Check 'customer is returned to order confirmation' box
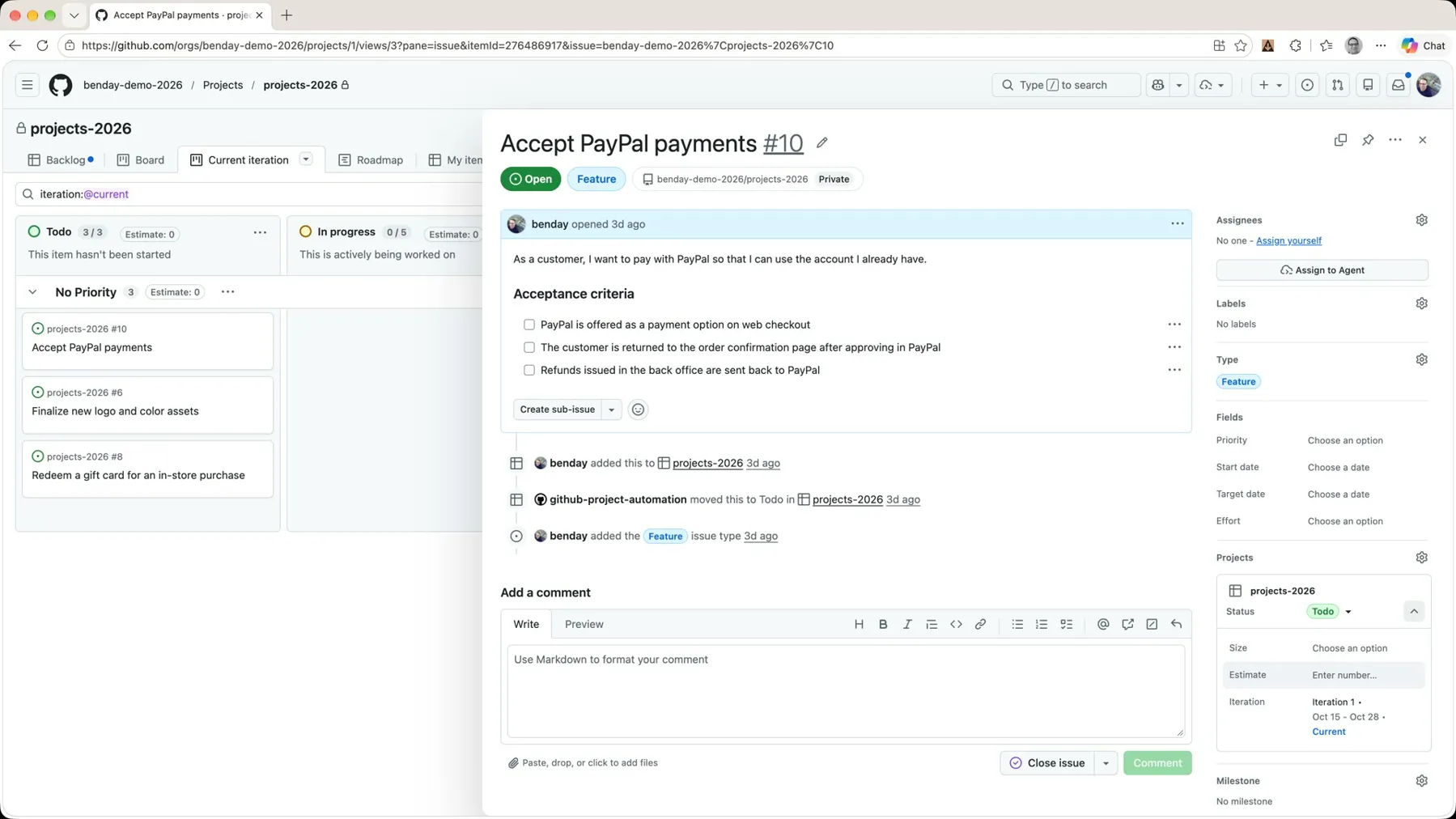The height and width of the screenshot is (819, 1456). tap(529, 347)
